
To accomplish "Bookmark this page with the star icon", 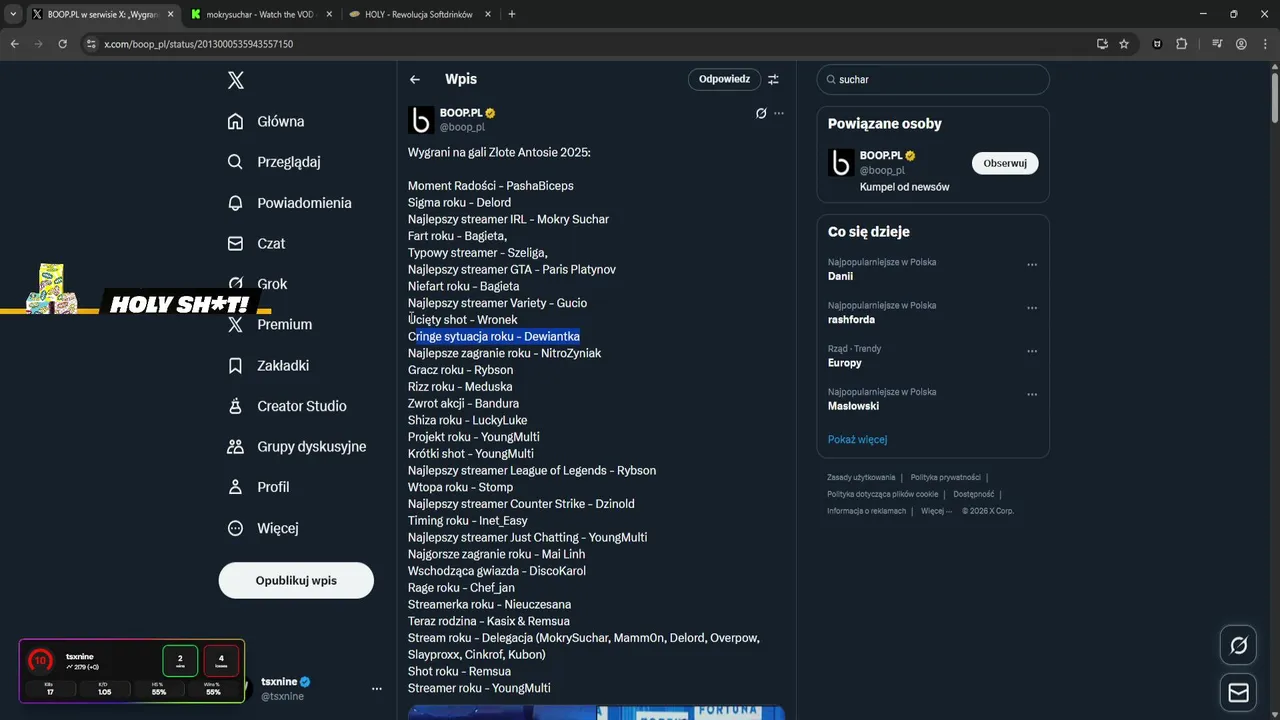I will tap(1124, 44).
